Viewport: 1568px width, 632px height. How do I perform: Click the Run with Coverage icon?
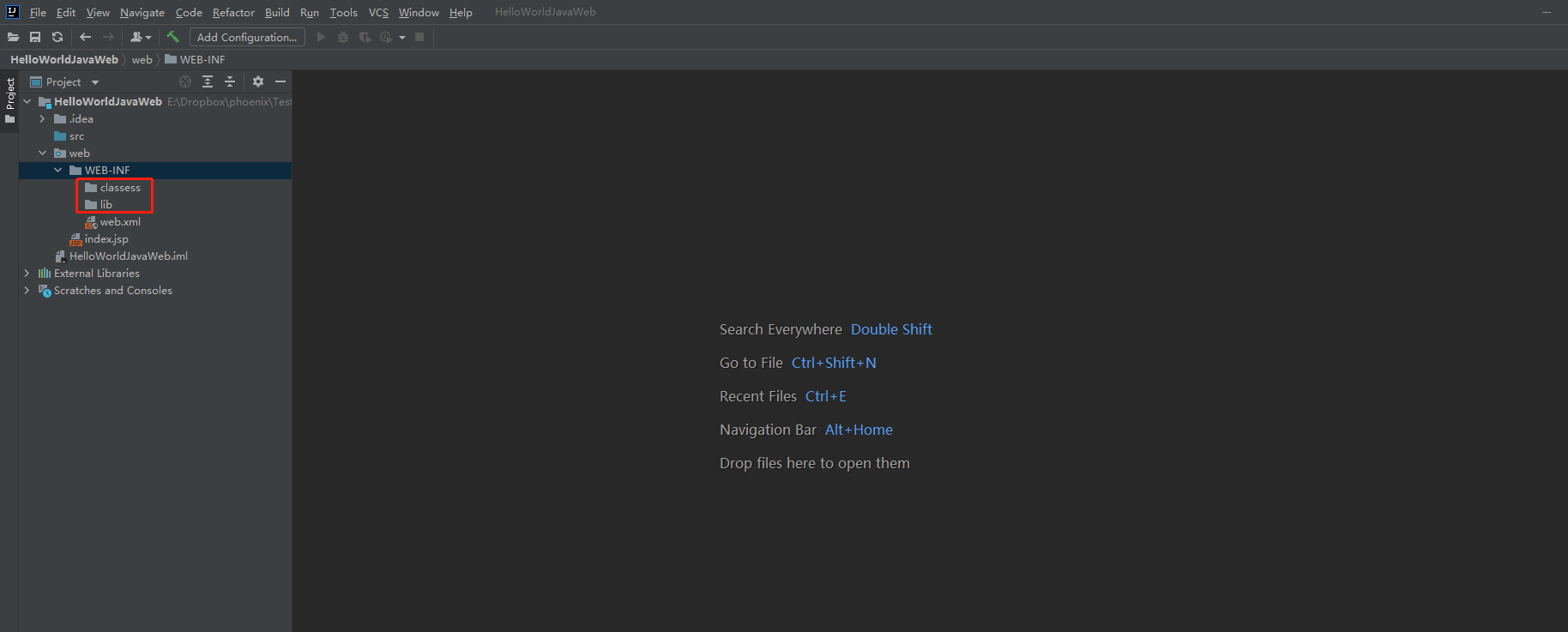pos(365,37)
